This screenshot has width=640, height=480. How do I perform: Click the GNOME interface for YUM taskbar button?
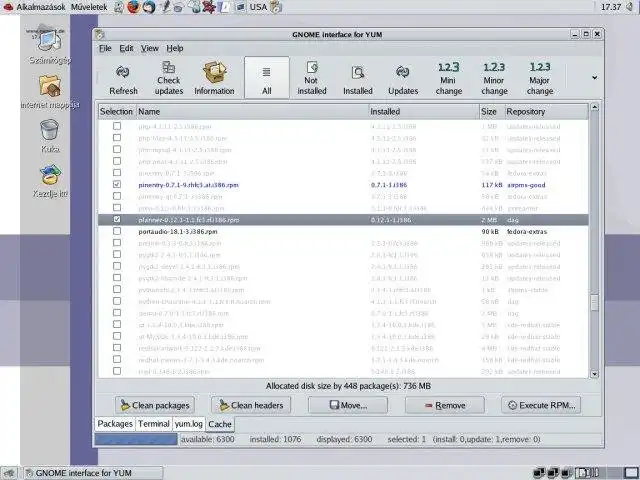coord(93,473)
